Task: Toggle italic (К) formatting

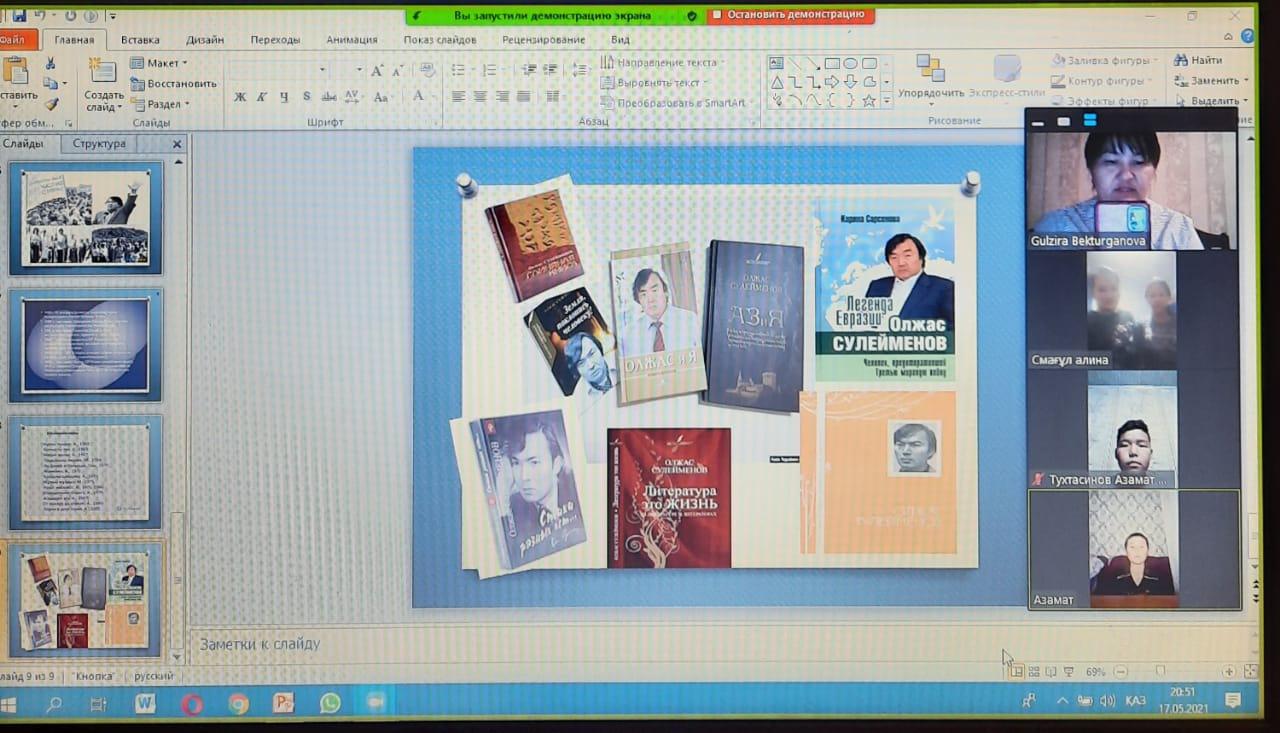Action: pyautogui.click(x=262, y=97)
